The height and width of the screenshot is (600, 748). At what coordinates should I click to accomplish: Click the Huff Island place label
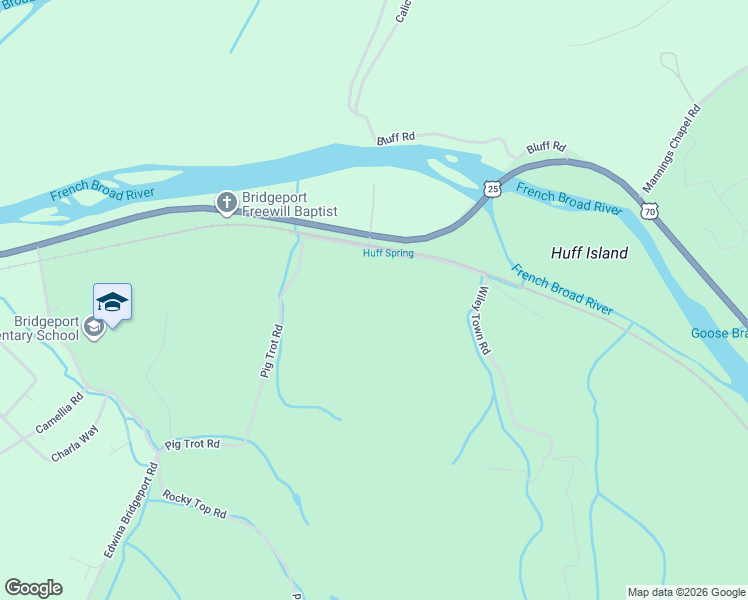[x=589, y=253]
